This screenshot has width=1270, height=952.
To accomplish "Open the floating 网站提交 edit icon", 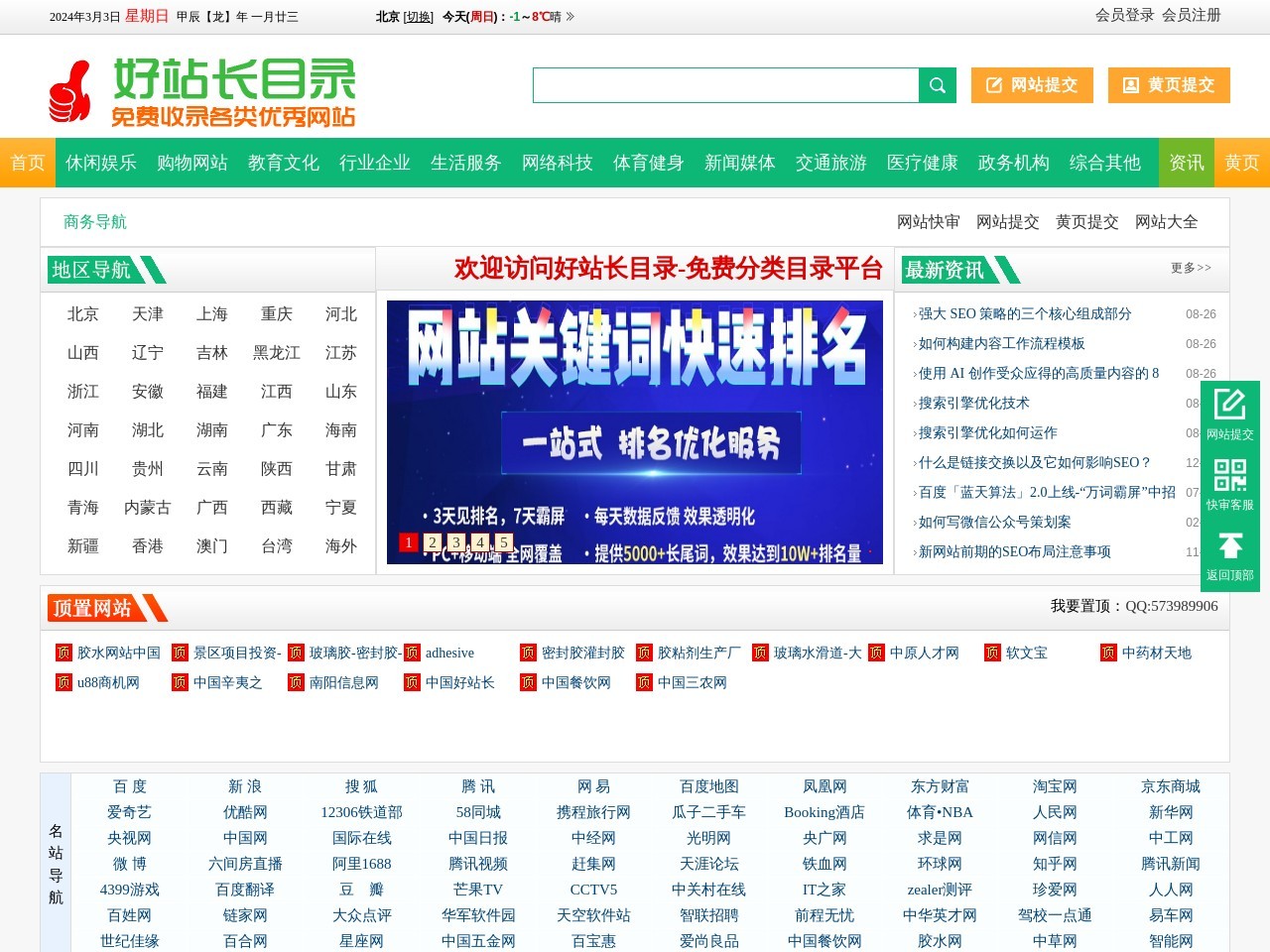I will (x=1229, y=405).
